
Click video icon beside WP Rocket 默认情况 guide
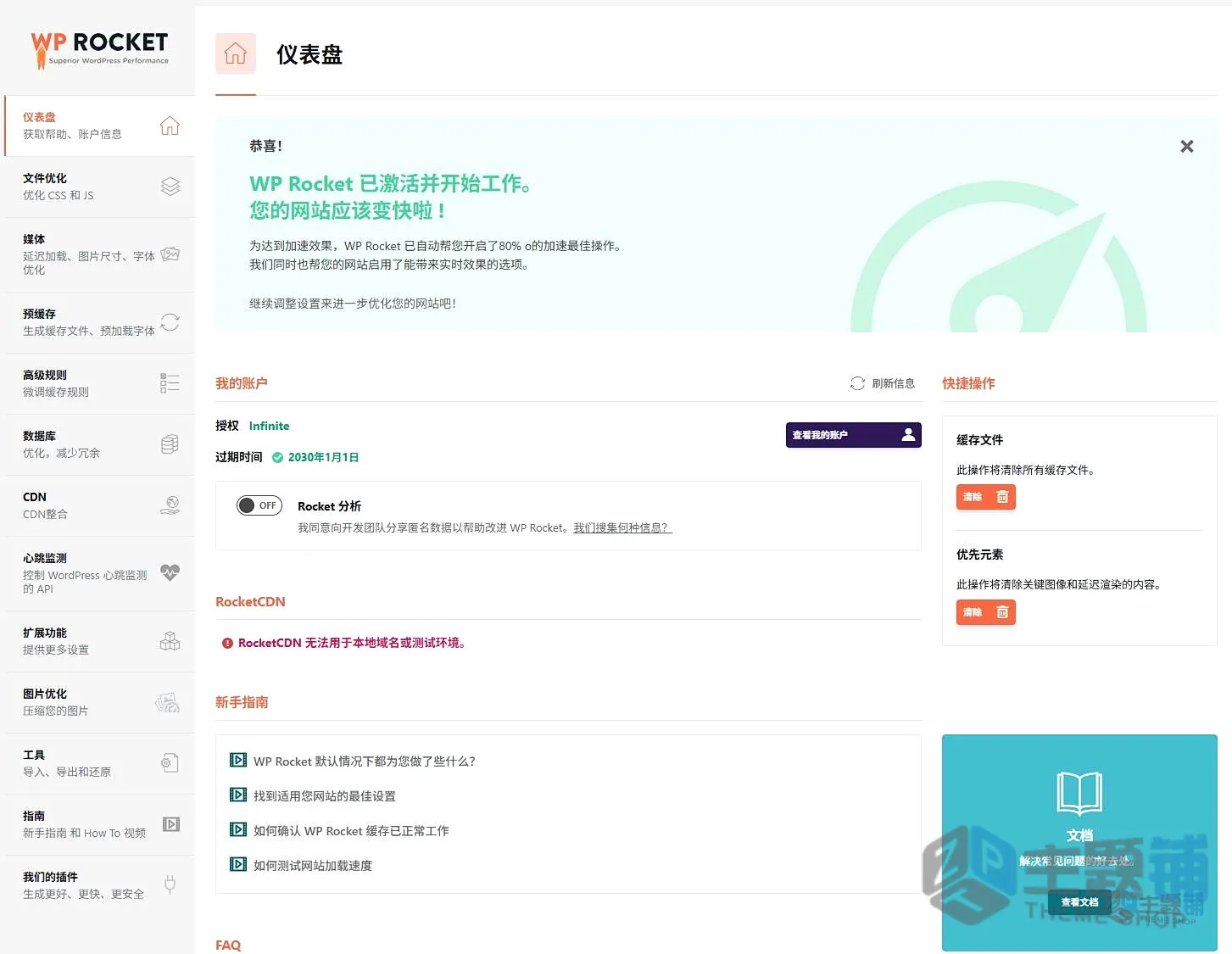pos(238,760)
